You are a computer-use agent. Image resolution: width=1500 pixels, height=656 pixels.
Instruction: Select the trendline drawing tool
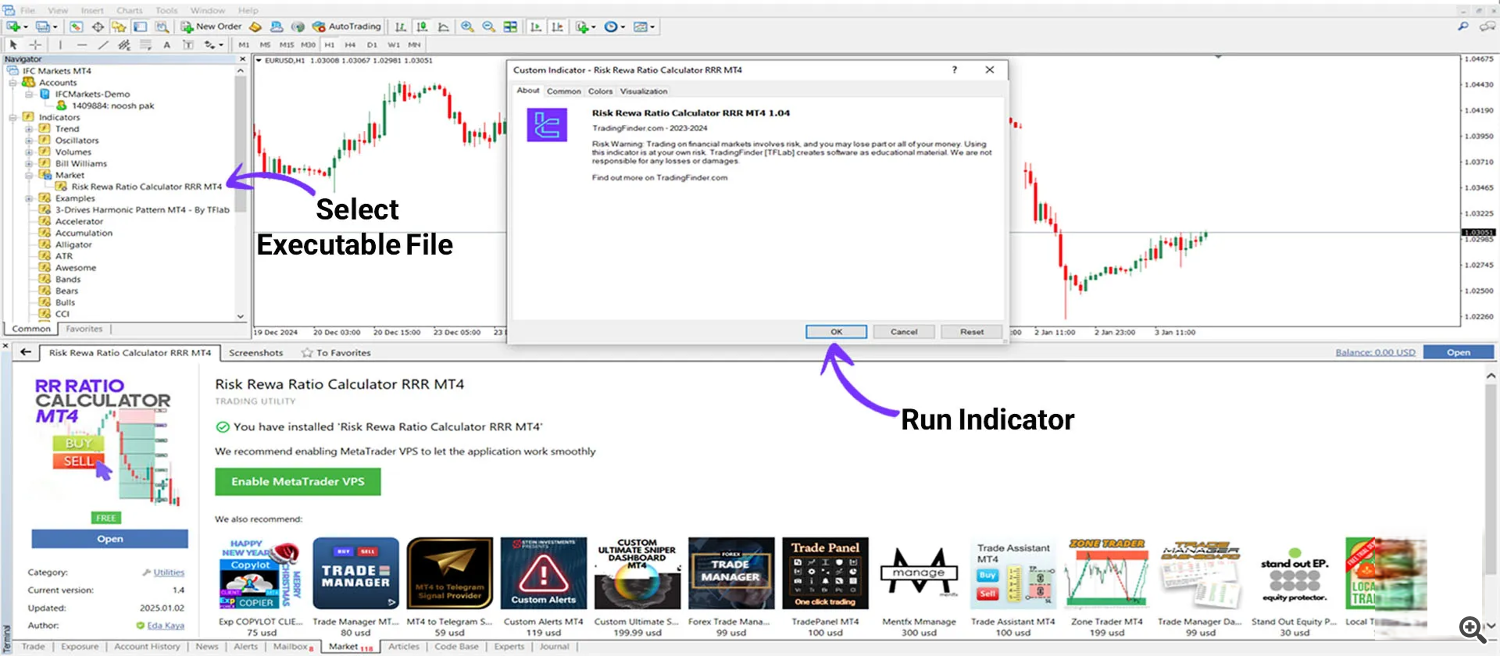[x=103, y=45]
